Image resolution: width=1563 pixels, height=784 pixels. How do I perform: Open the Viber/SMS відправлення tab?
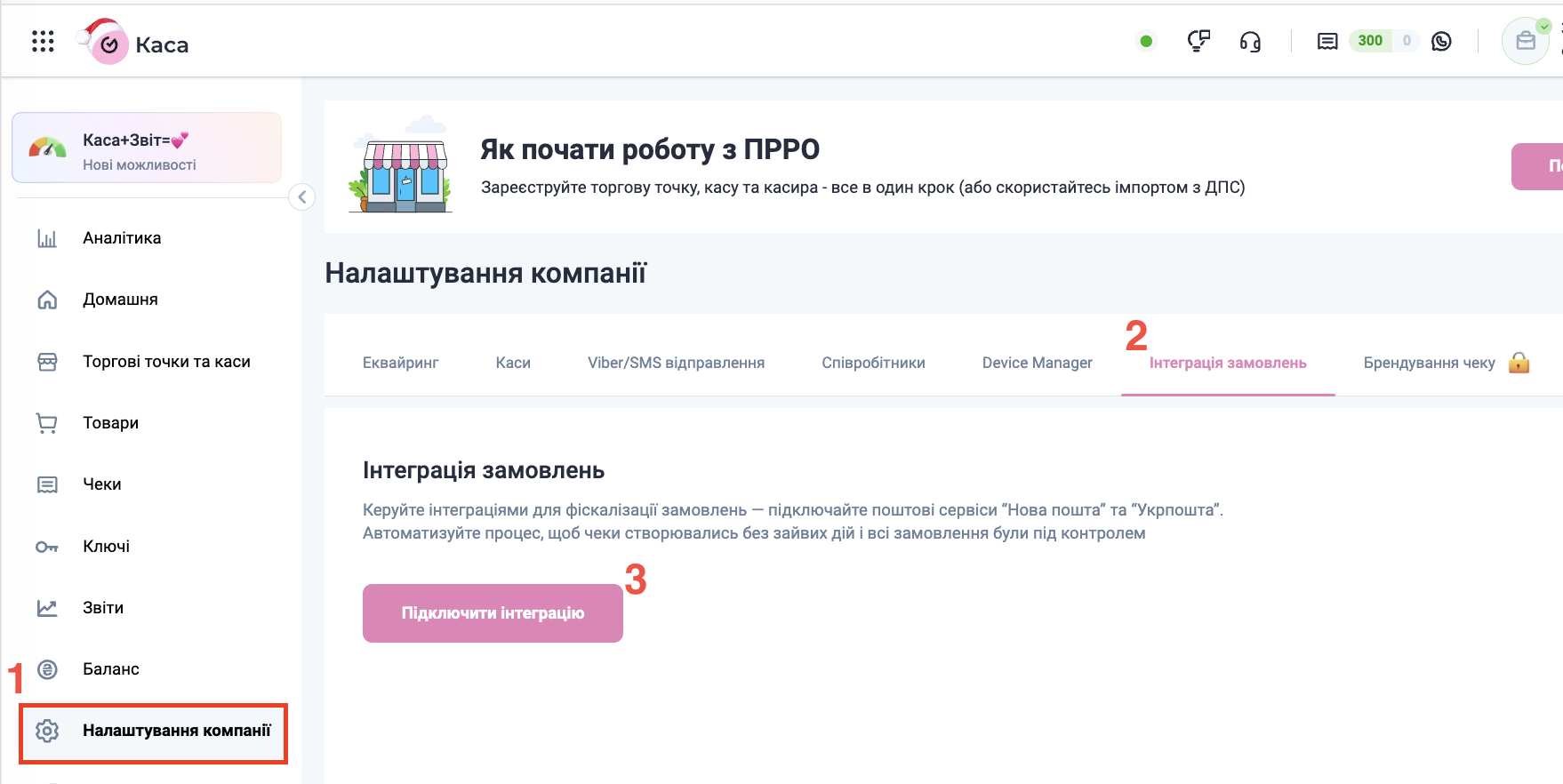click(x=676, y=363)
